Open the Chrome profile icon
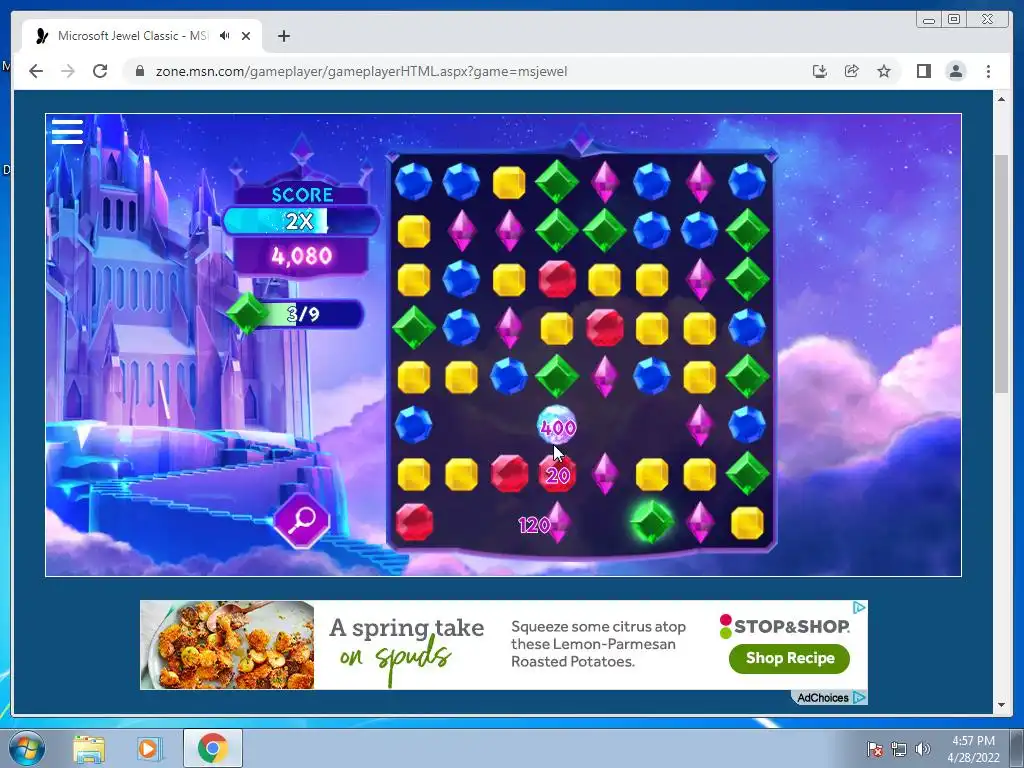Screen dimensions: 1024x768 956,71
